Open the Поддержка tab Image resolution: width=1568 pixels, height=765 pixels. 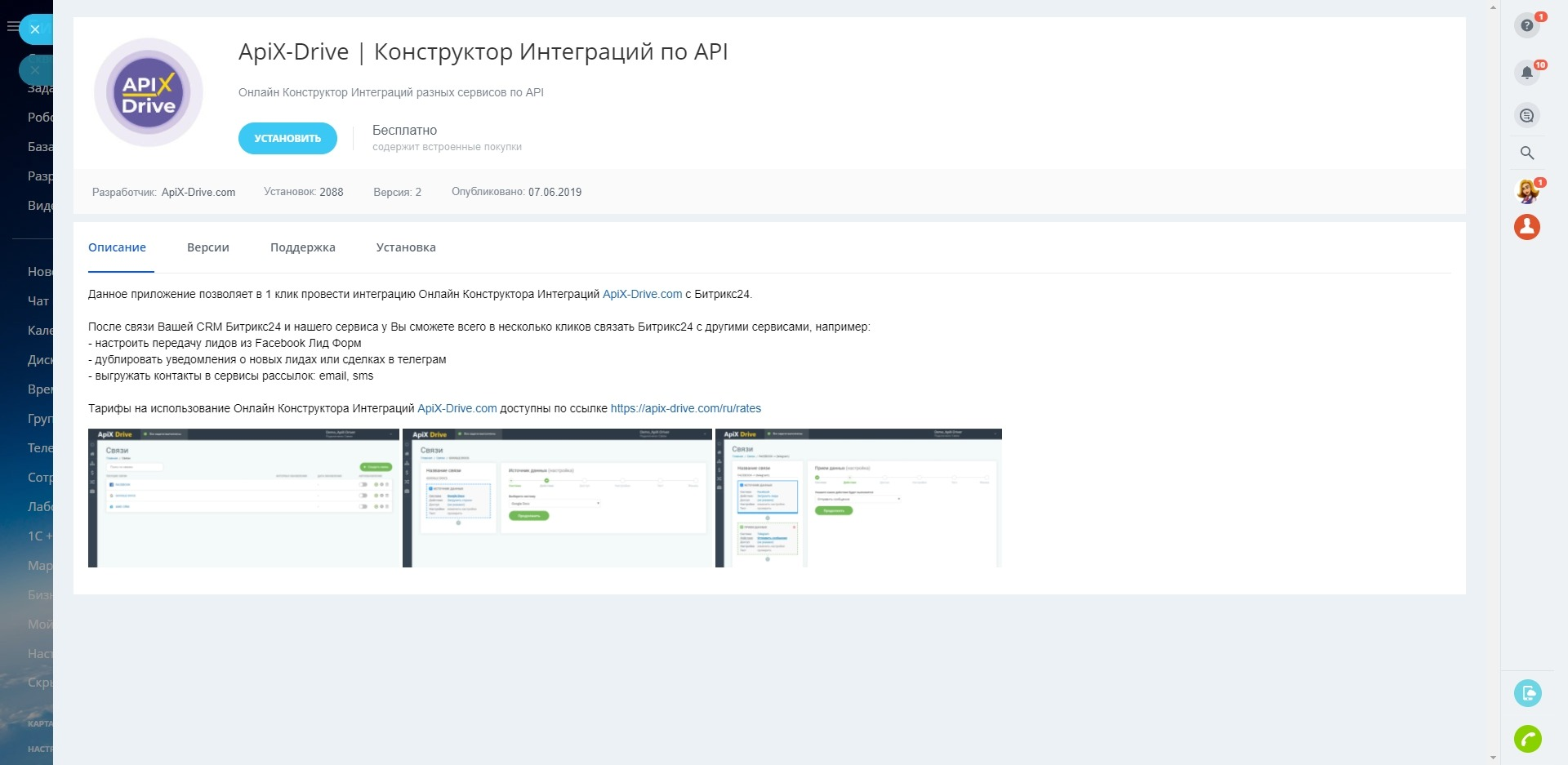[x=303, y=247]
